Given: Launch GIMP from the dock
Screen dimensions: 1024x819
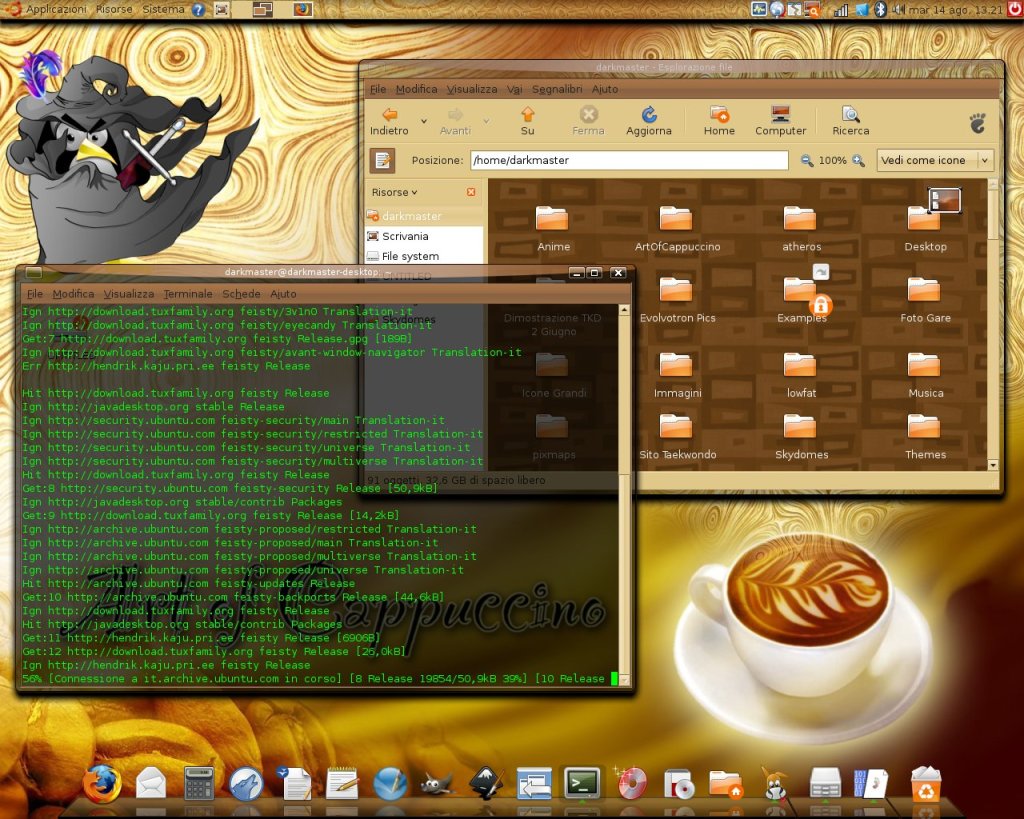Looking at the screenshot, I should pos(437,782).
